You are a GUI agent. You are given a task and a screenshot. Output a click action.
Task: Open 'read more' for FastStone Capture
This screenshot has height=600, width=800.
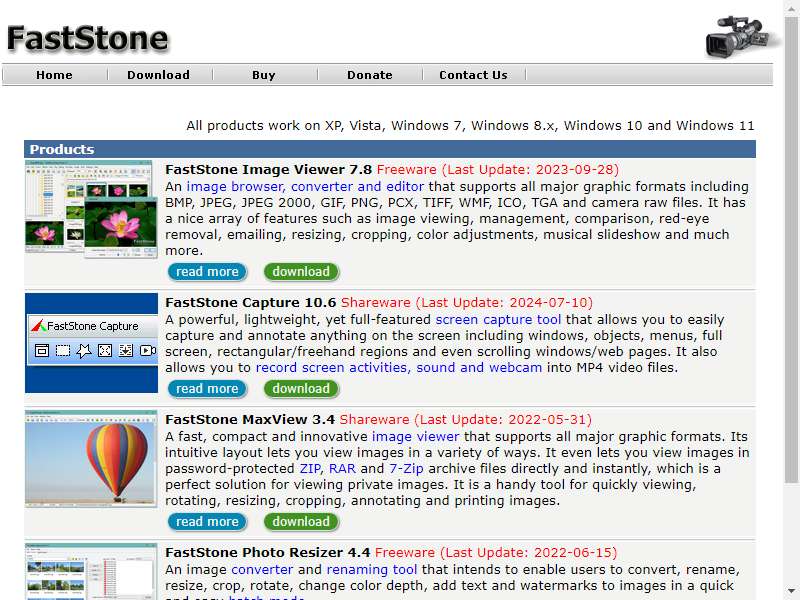click(x=207, y=389)
